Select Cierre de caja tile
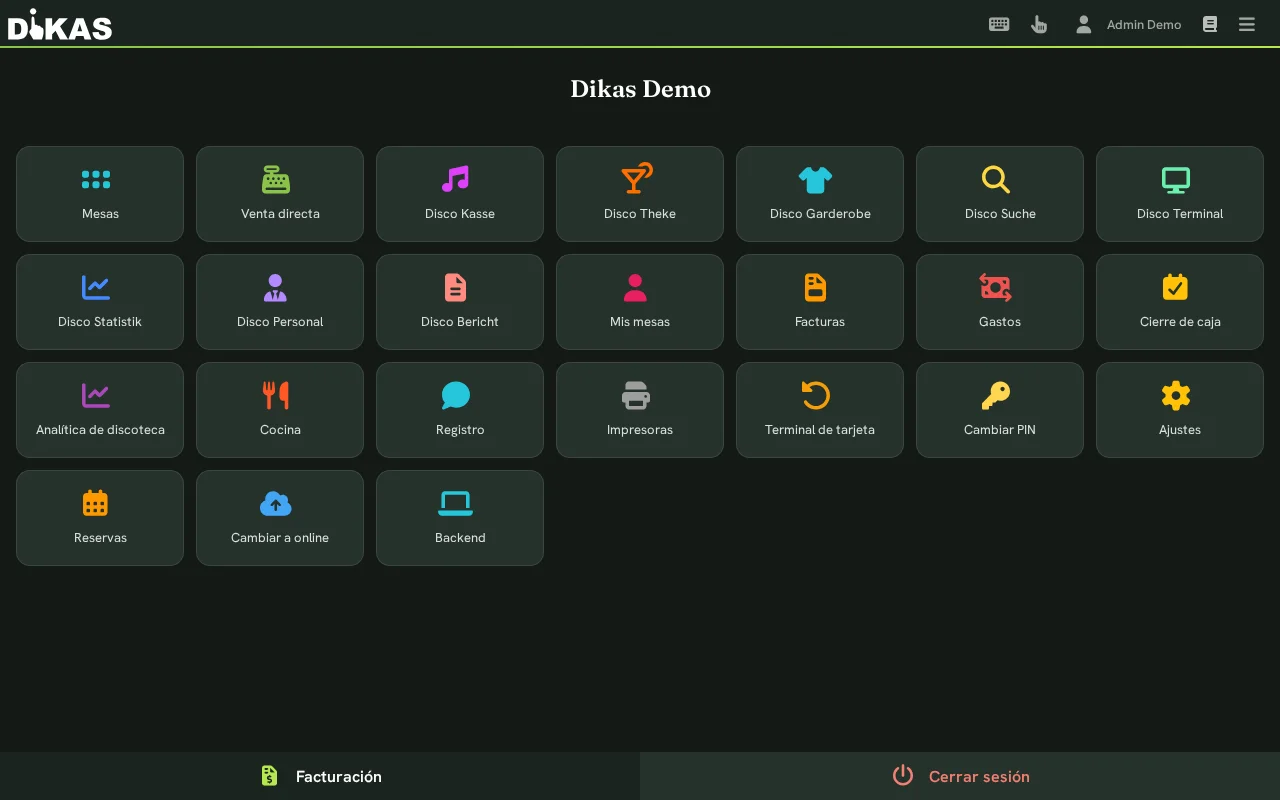 [1180, 302]
